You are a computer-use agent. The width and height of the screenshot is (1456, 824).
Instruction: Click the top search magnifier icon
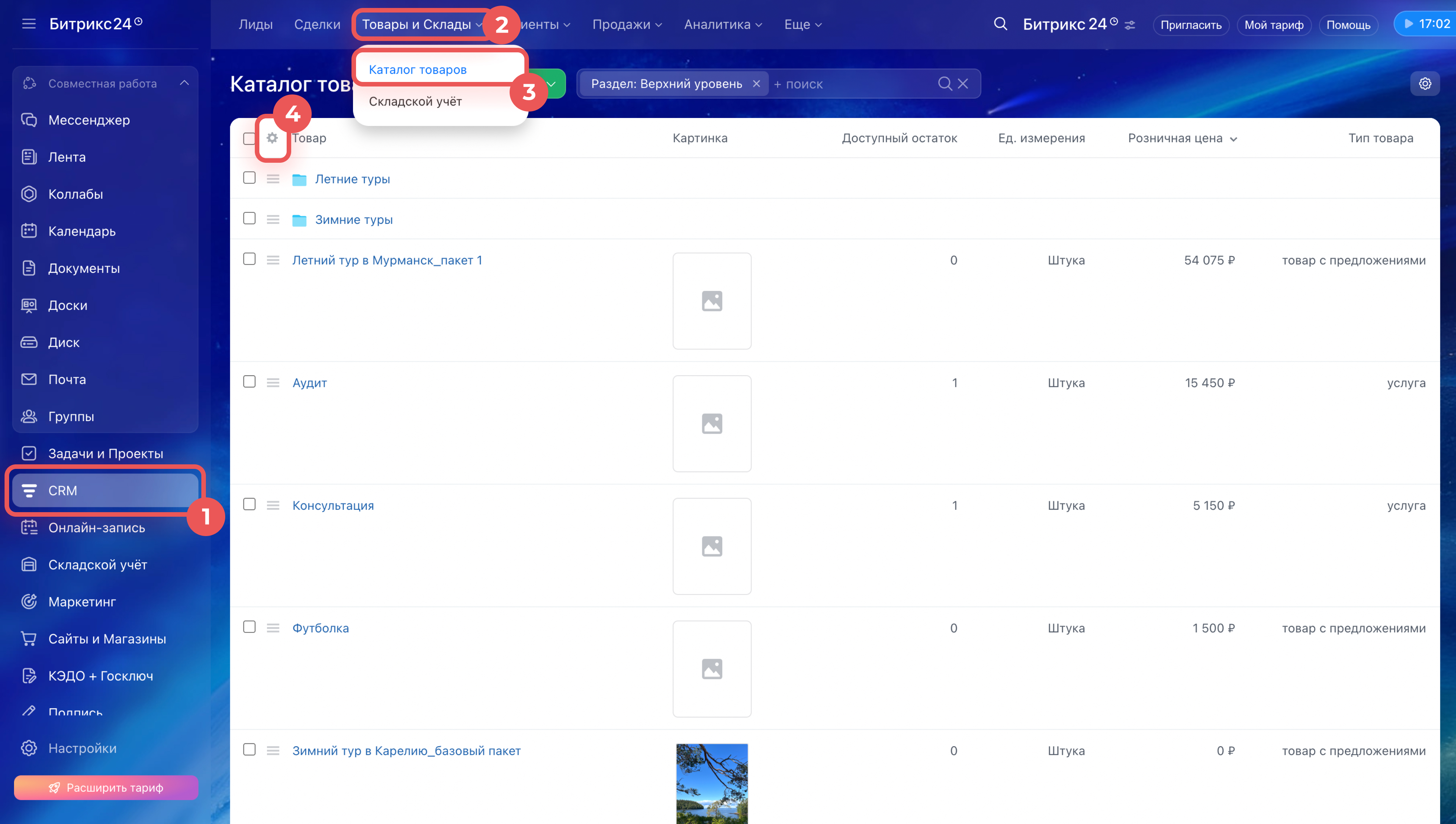1000,24
